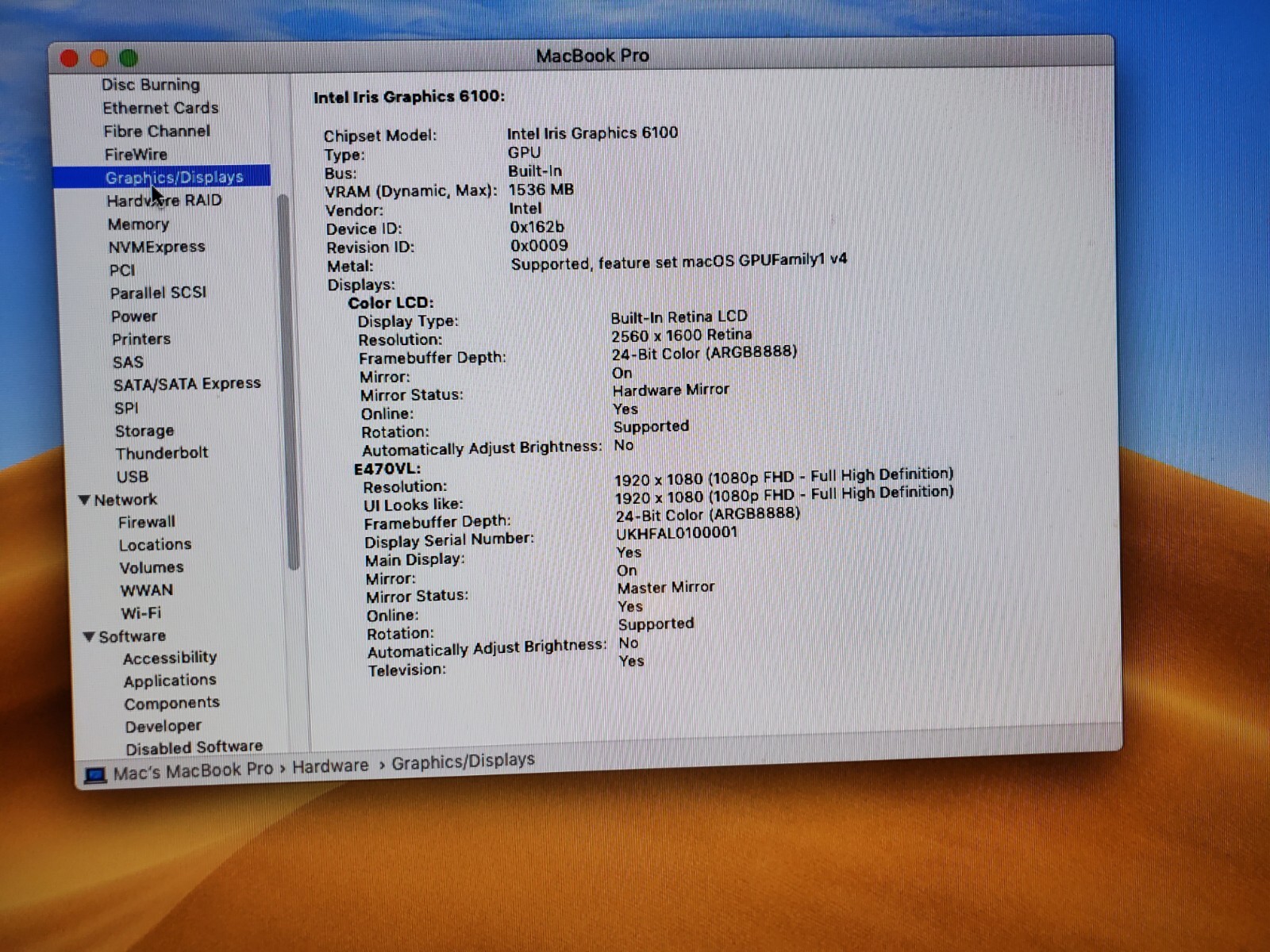Image resolution: width=1270 pixels, height=952 pixels.
Task: Open SATA/SATA Express details
Action: 187,384
